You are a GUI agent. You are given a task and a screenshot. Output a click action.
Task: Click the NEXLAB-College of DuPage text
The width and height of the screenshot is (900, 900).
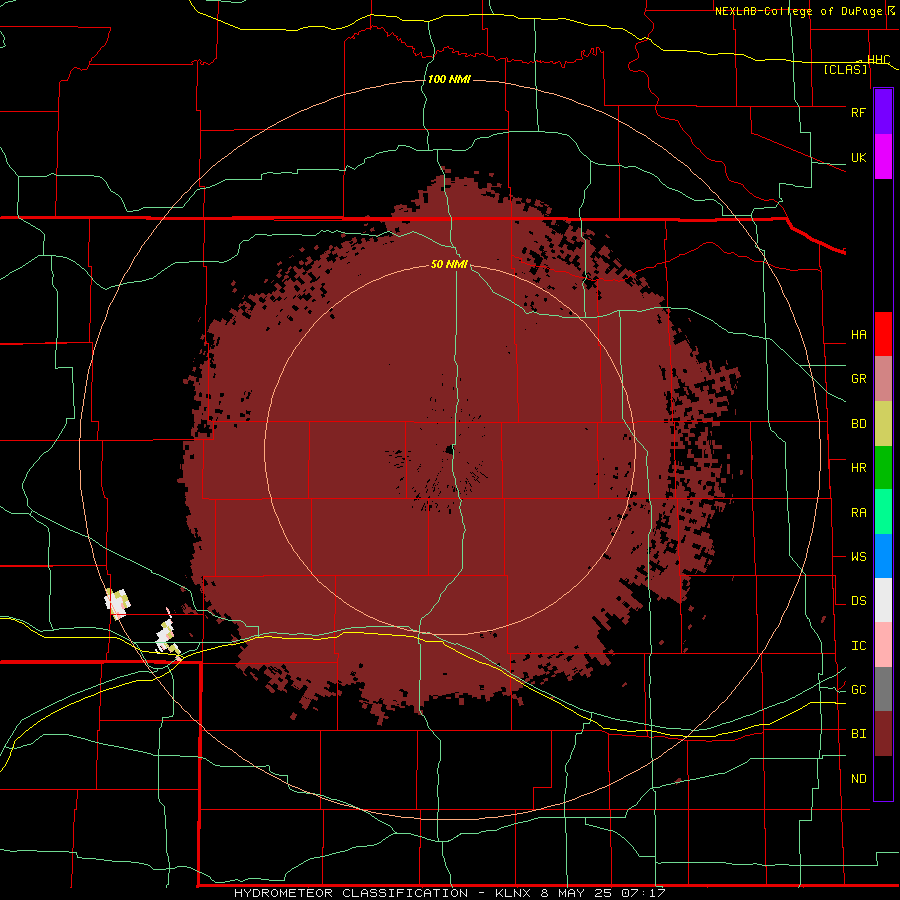798,11
